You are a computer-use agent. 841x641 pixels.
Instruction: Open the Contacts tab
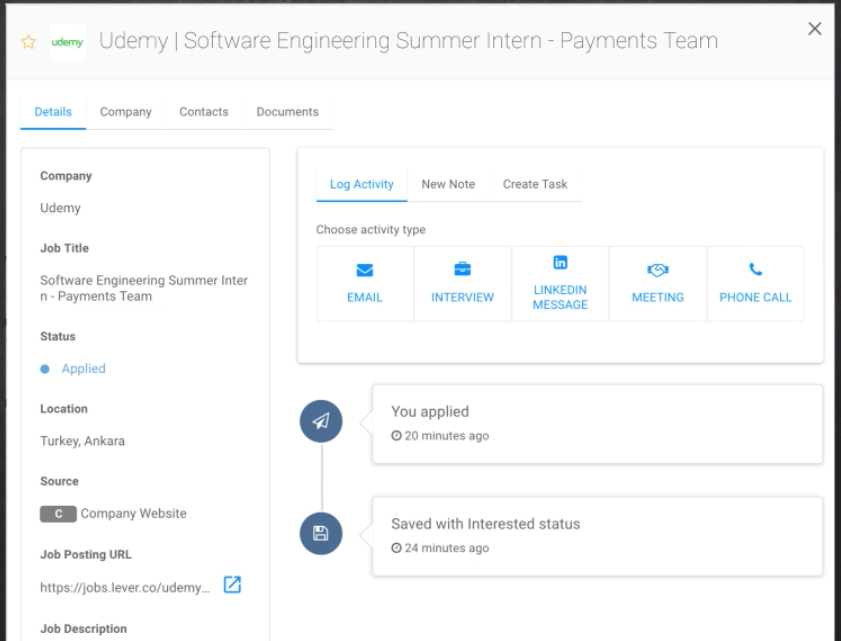click(204, 112)
